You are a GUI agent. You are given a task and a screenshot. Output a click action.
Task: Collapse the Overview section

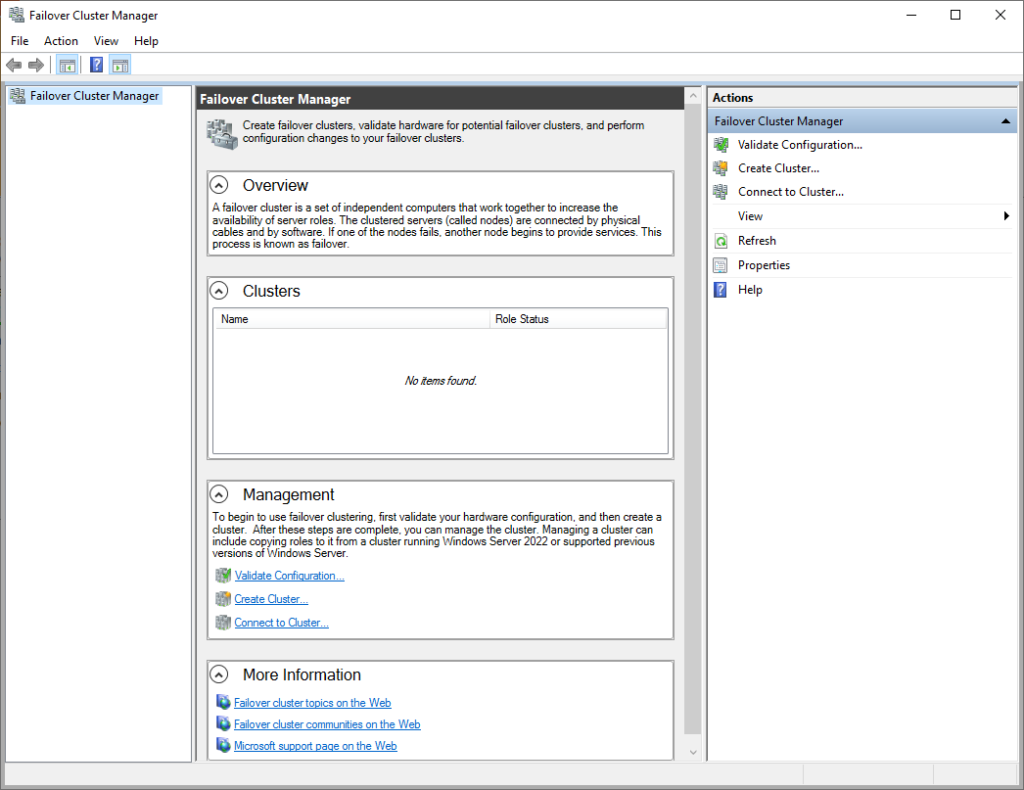219,185
